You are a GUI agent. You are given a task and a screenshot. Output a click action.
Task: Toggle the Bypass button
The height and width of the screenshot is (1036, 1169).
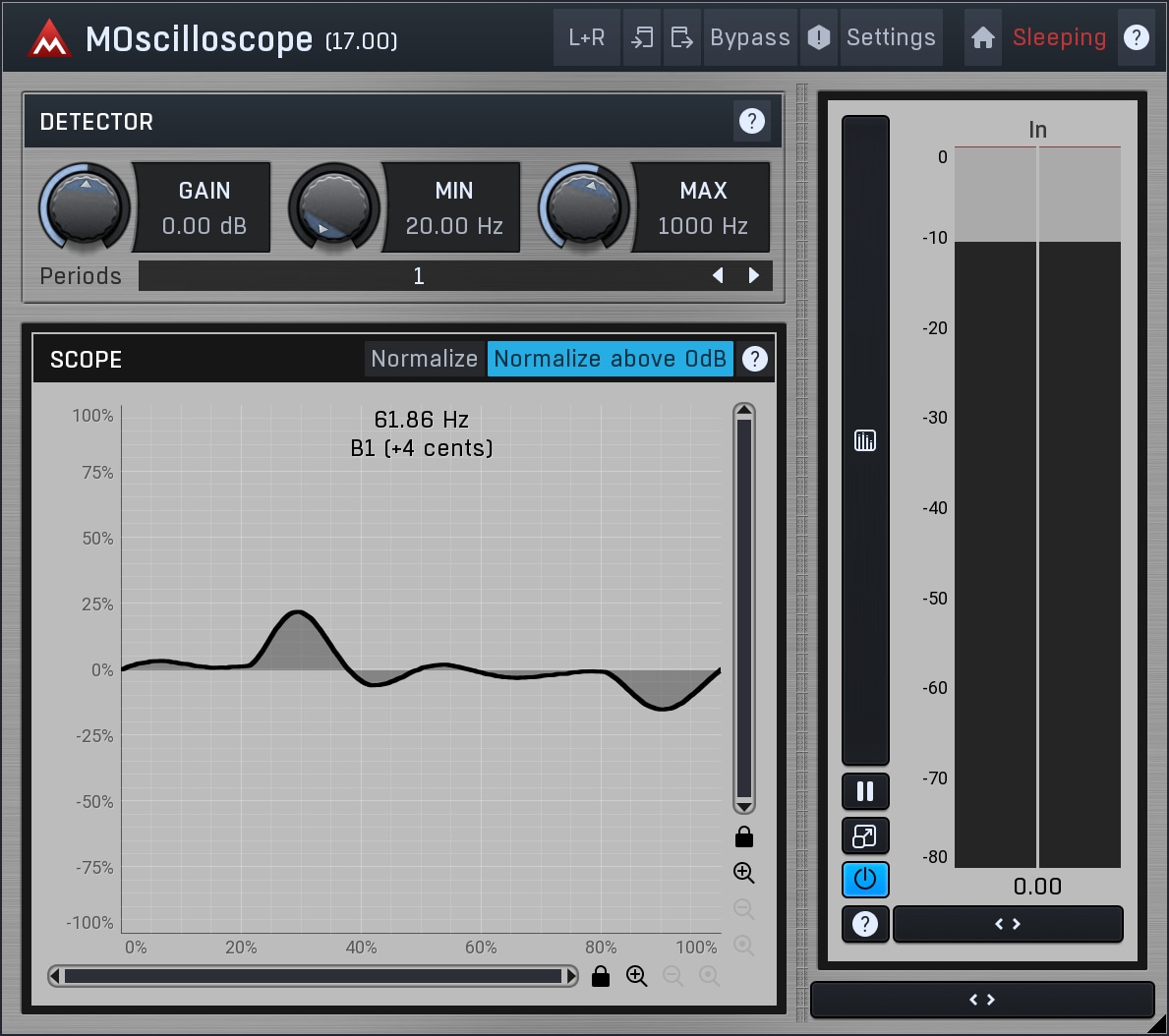pyautogui.click(x=749, y=37)
